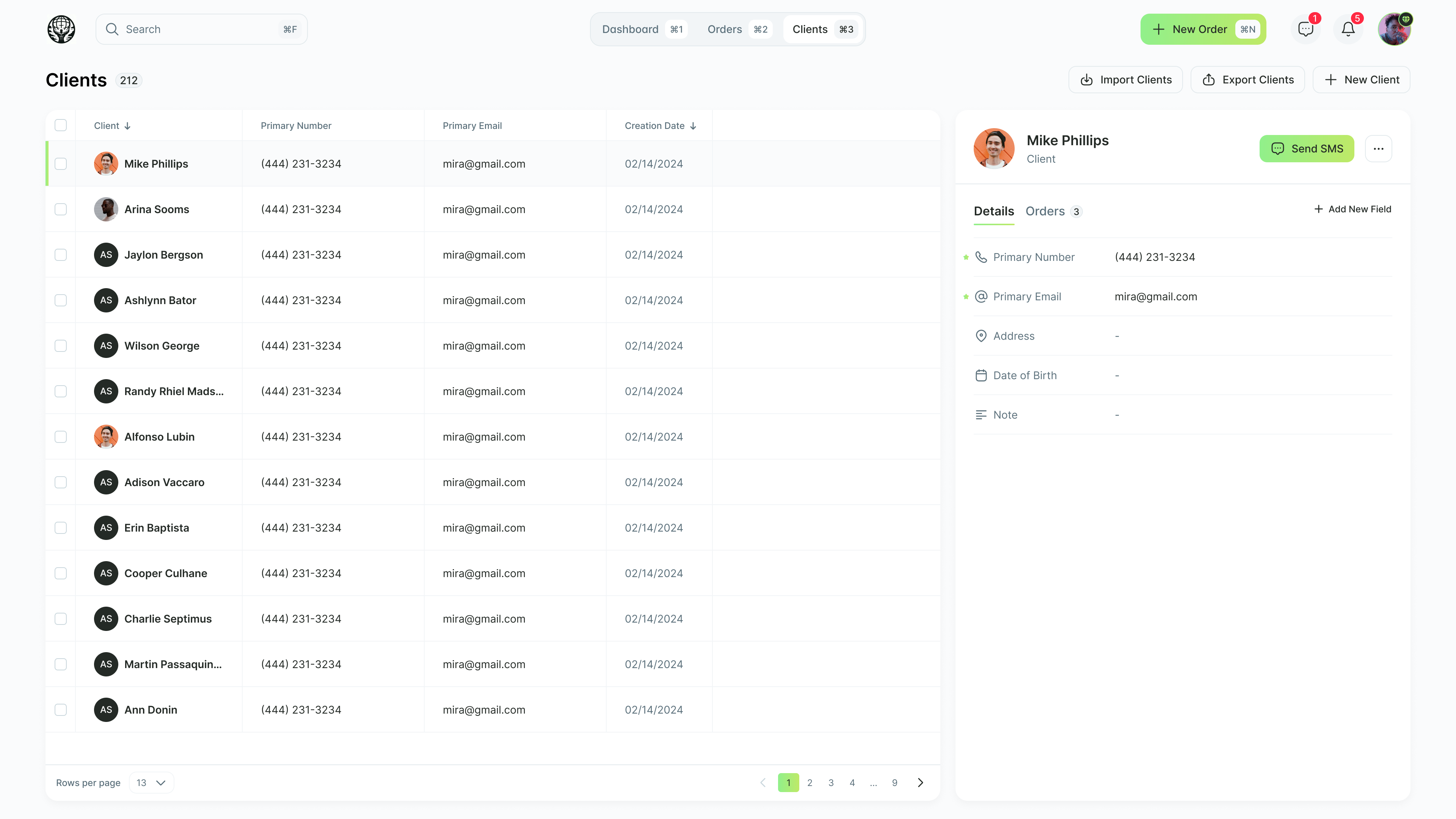Click the Add New Field plus
Screen dimensions: 1456x819
coord(1319,209)
